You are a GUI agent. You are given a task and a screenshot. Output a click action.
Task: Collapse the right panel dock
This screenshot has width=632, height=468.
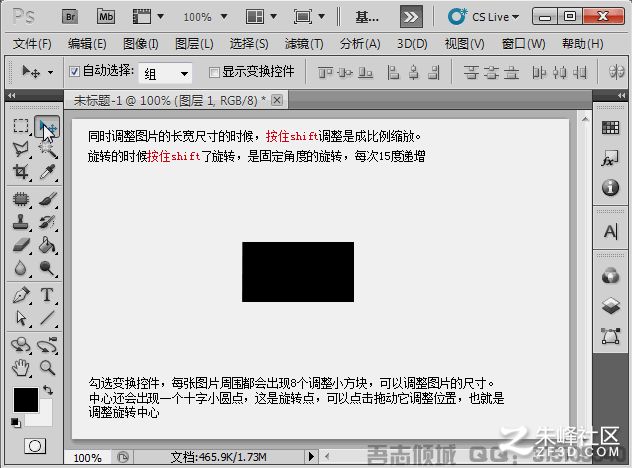click(621, 96)
